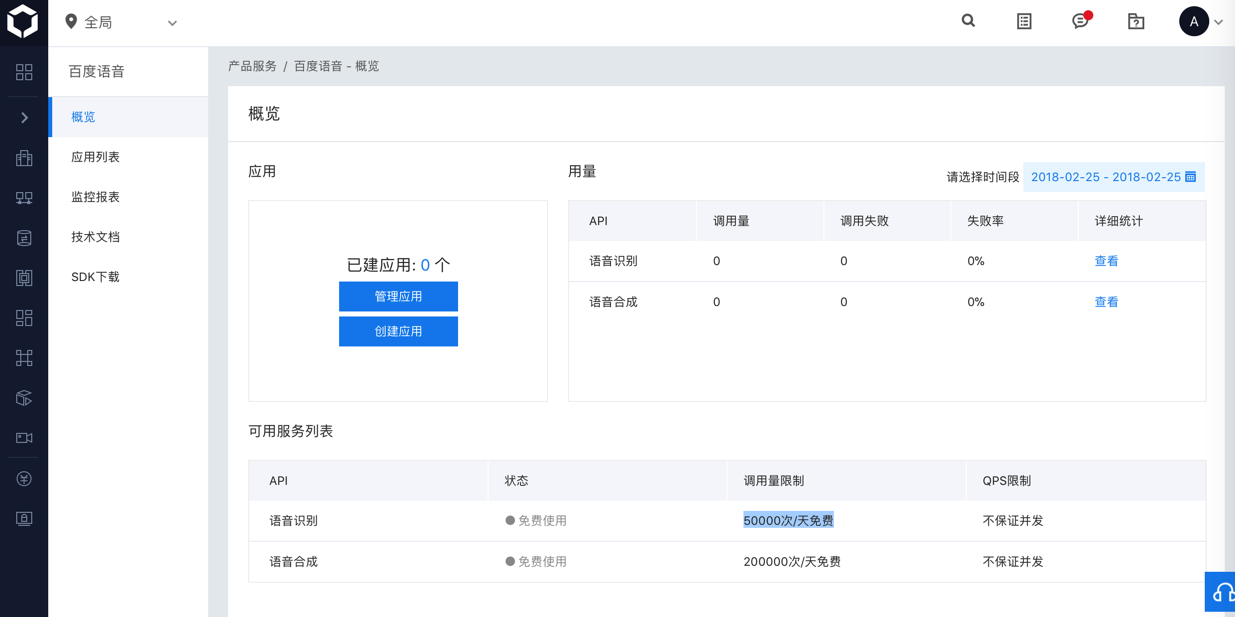Image resolution: width=1235 pixels, height=617 pixels.
Task: Open the search magnifier icon
Action: [968, 21]
